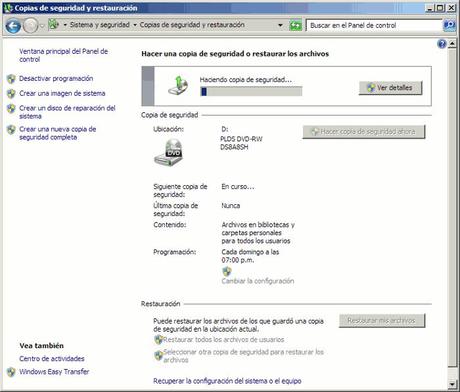
Task: Click the scrollbar up arrow
Action: coord(452,43)
